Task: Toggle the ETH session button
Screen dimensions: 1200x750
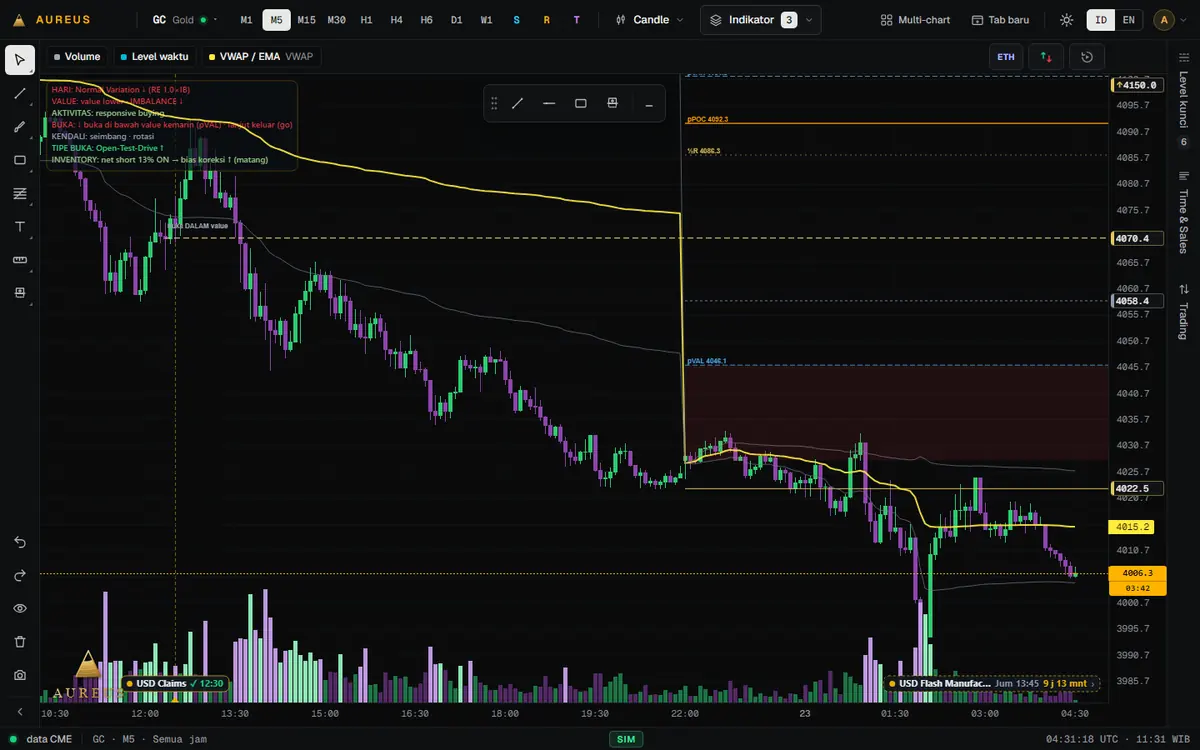Action: pos(1006,57)
